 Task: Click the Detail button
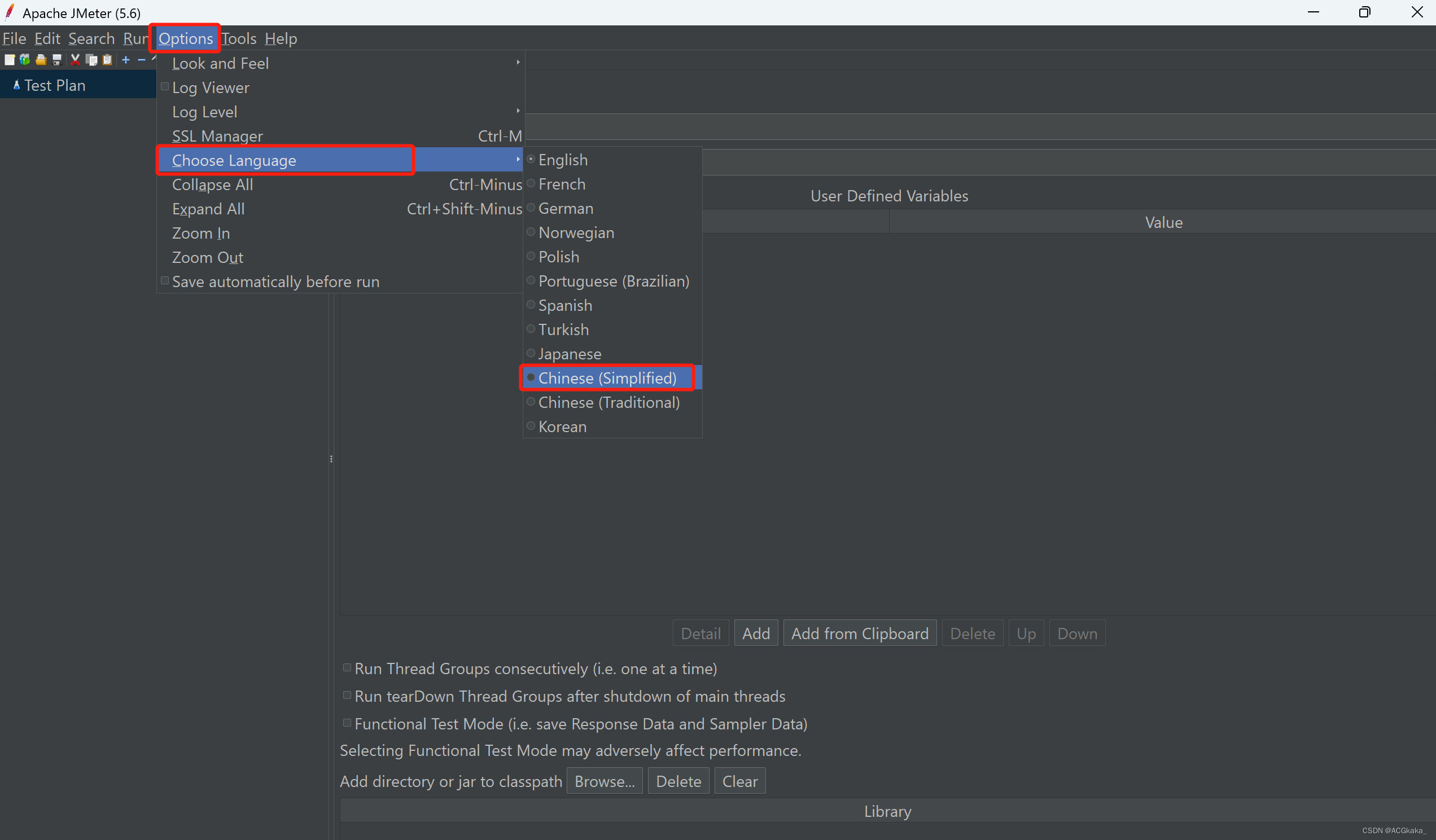tap(701, 634)
